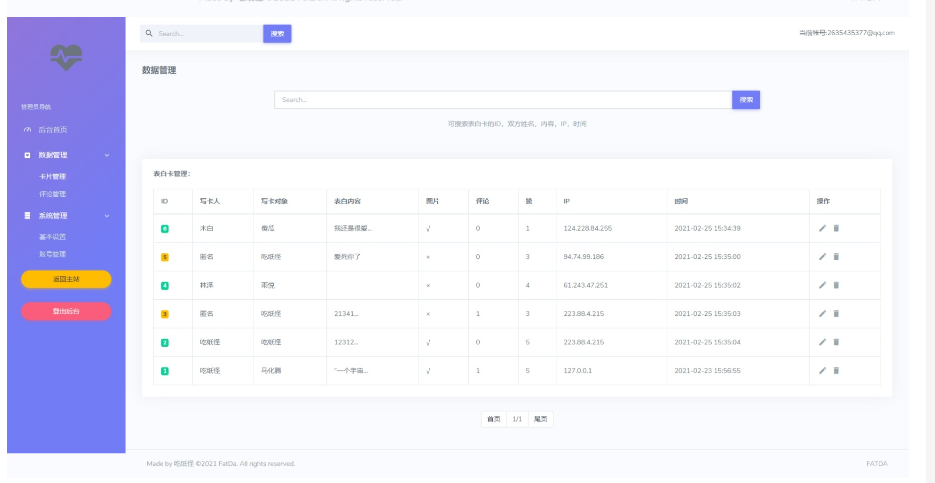Click the red 登出后台 button
The width and height of the screenshot is (935, 483).
(x=66, y=311)
